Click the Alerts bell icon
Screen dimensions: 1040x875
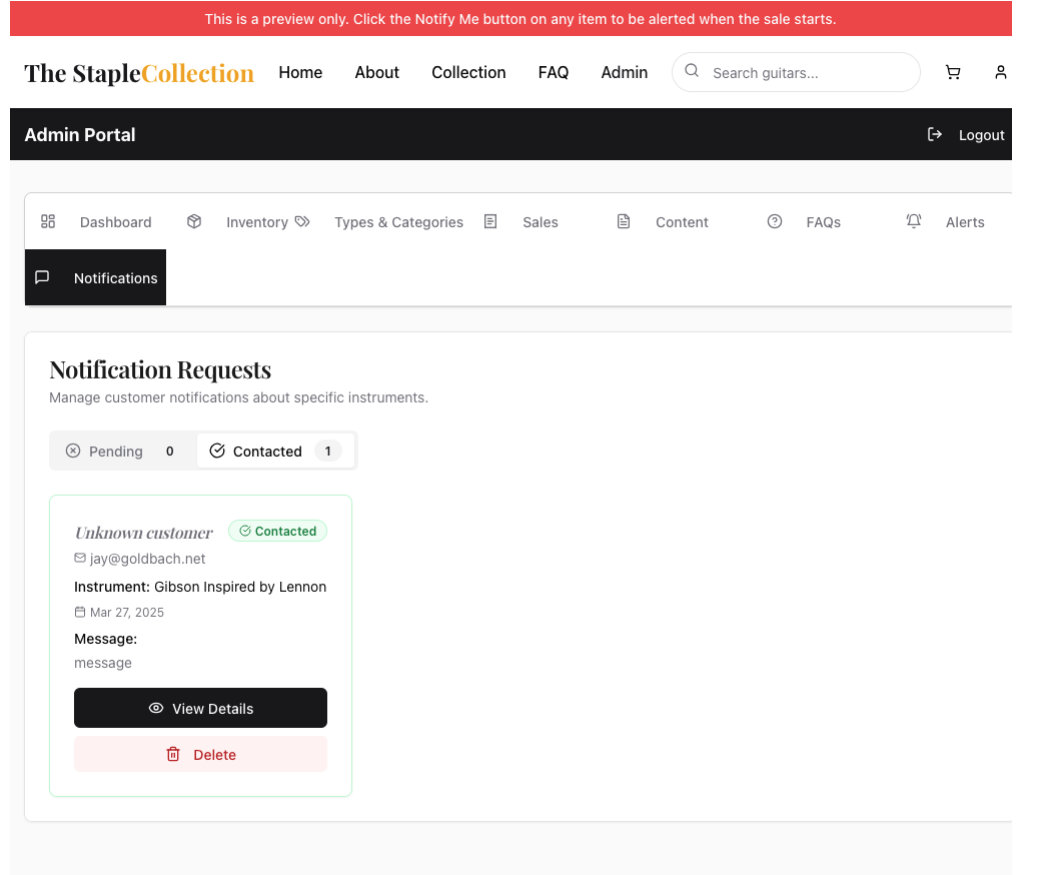pos(913,221)
